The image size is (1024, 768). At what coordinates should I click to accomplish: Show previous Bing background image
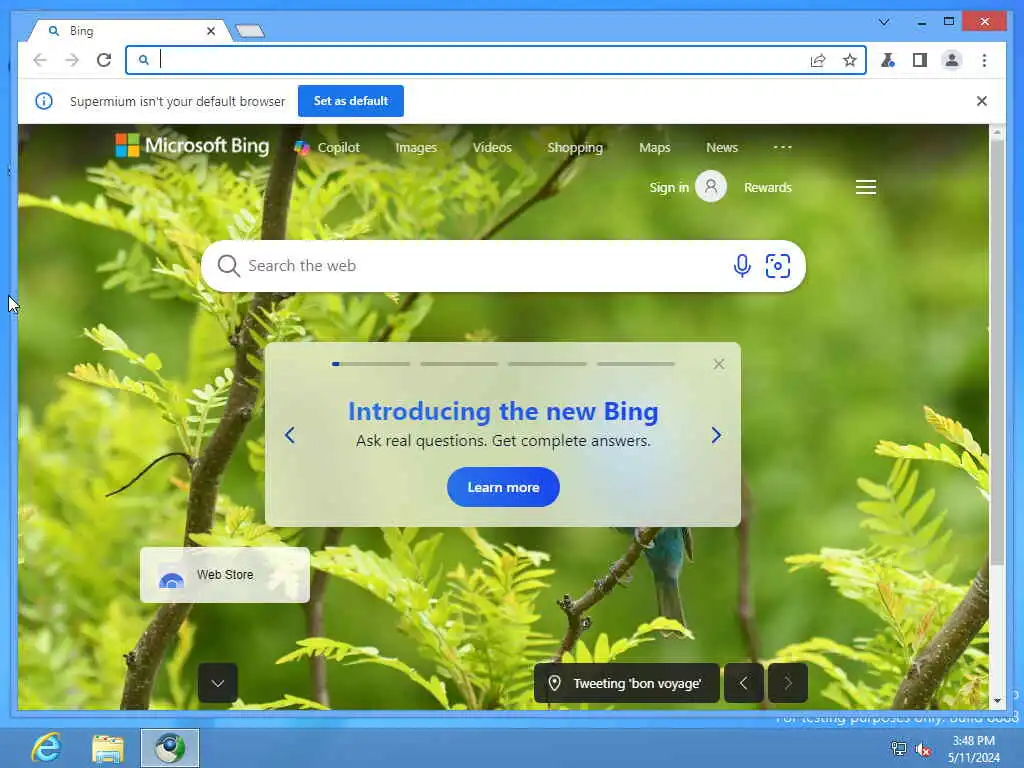pyautogui.click(x=744, y=683)
